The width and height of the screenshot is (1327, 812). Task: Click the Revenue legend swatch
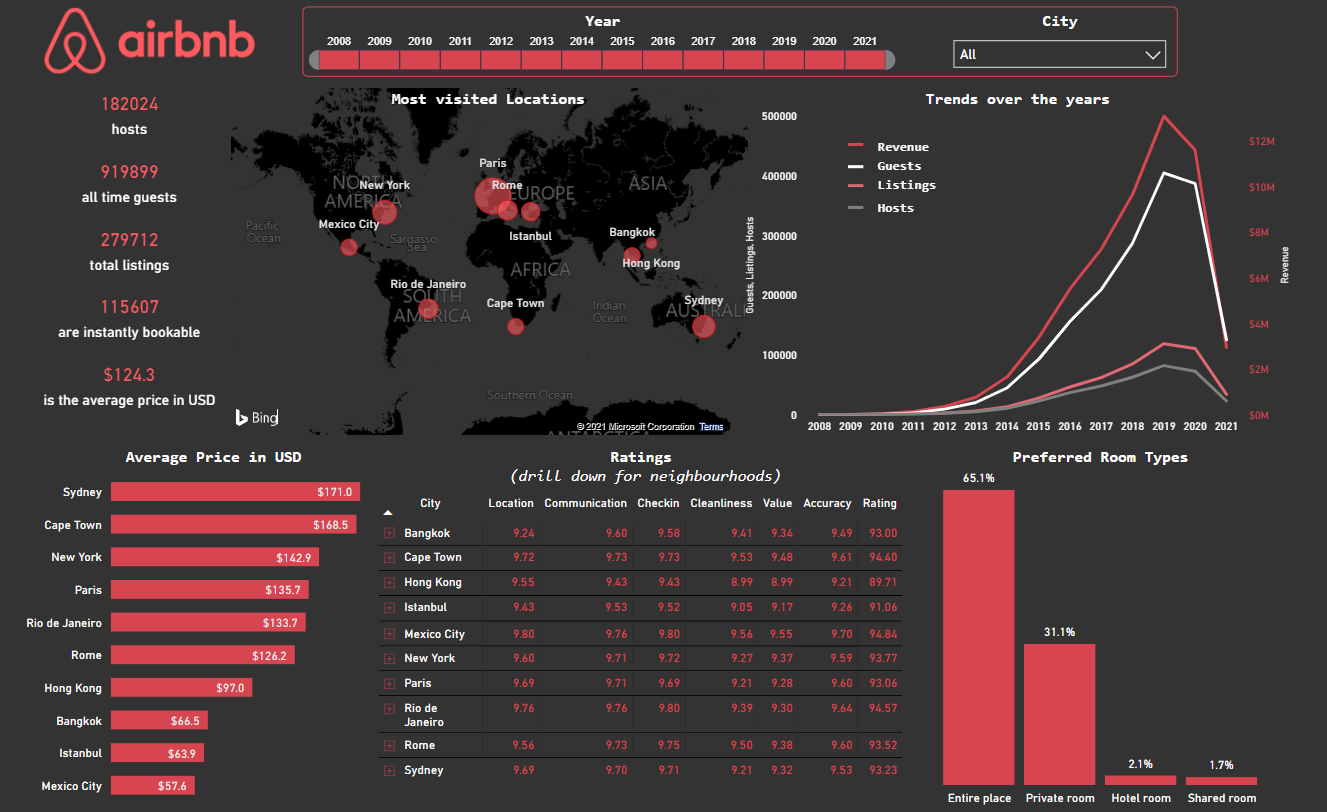click(855, 146)
